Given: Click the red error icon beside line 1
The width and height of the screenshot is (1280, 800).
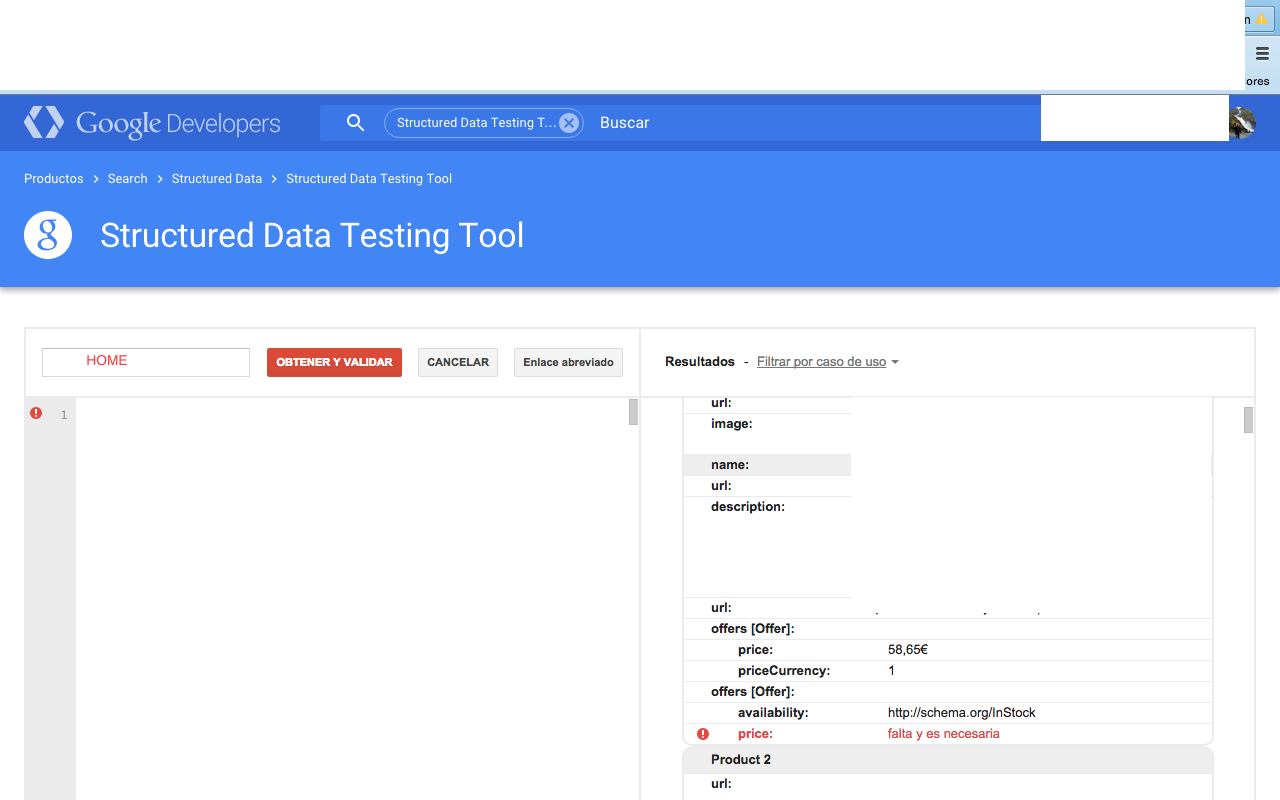Looking at the screenshot, I should click(36, 413).
